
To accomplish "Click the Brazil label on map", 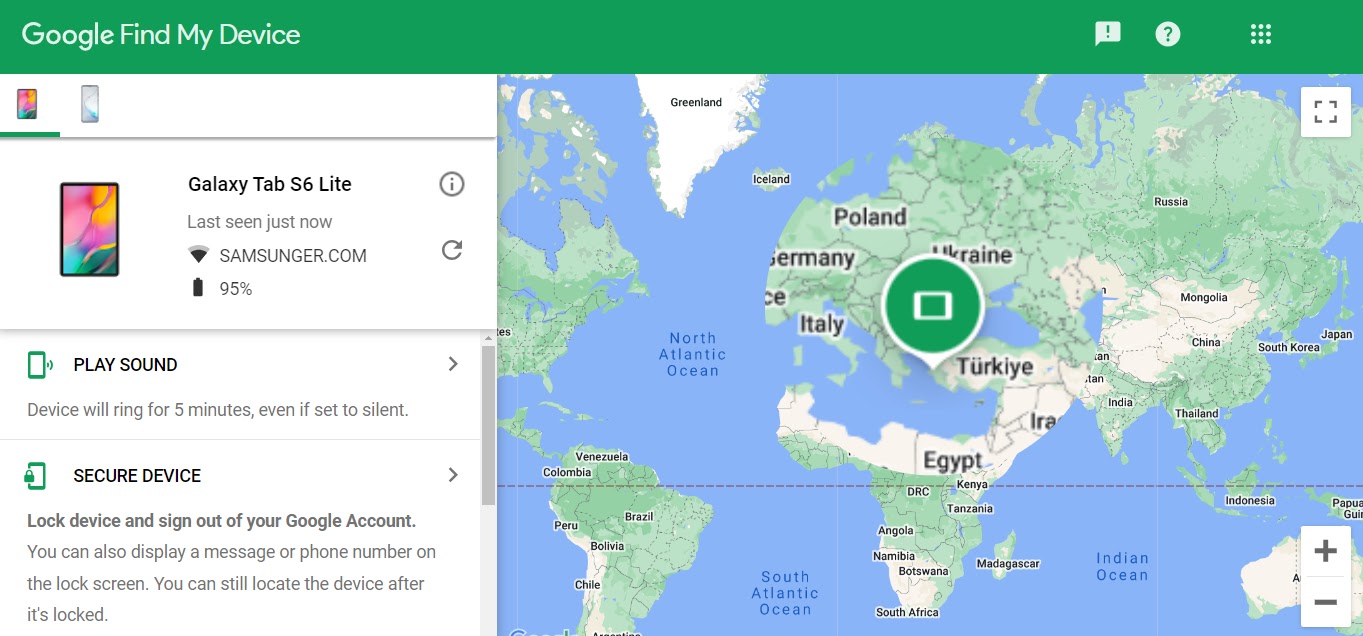I will (638, 517).
